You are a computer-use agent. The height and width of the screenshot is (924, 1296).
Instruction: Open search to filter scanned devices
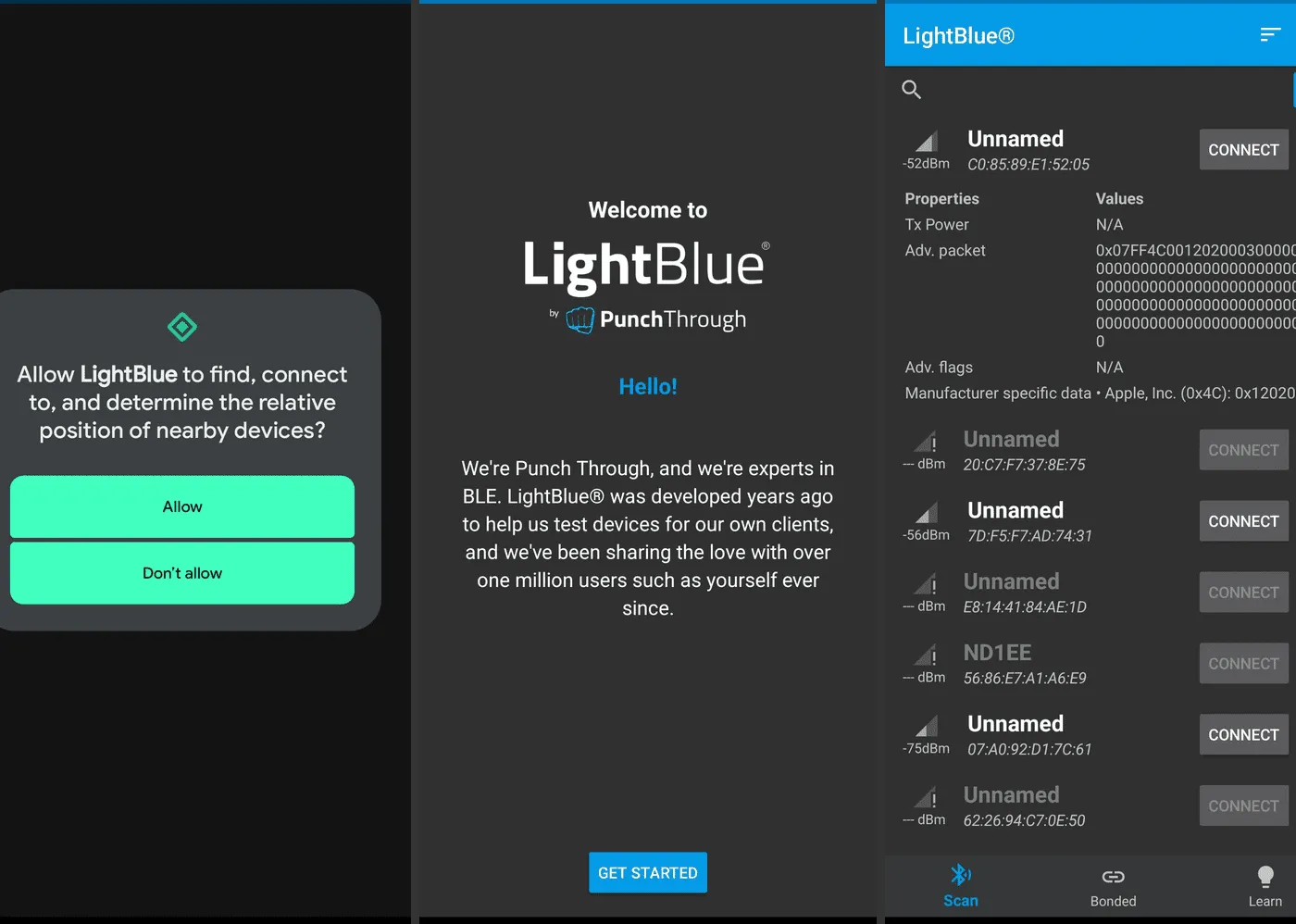click(911, 89)
